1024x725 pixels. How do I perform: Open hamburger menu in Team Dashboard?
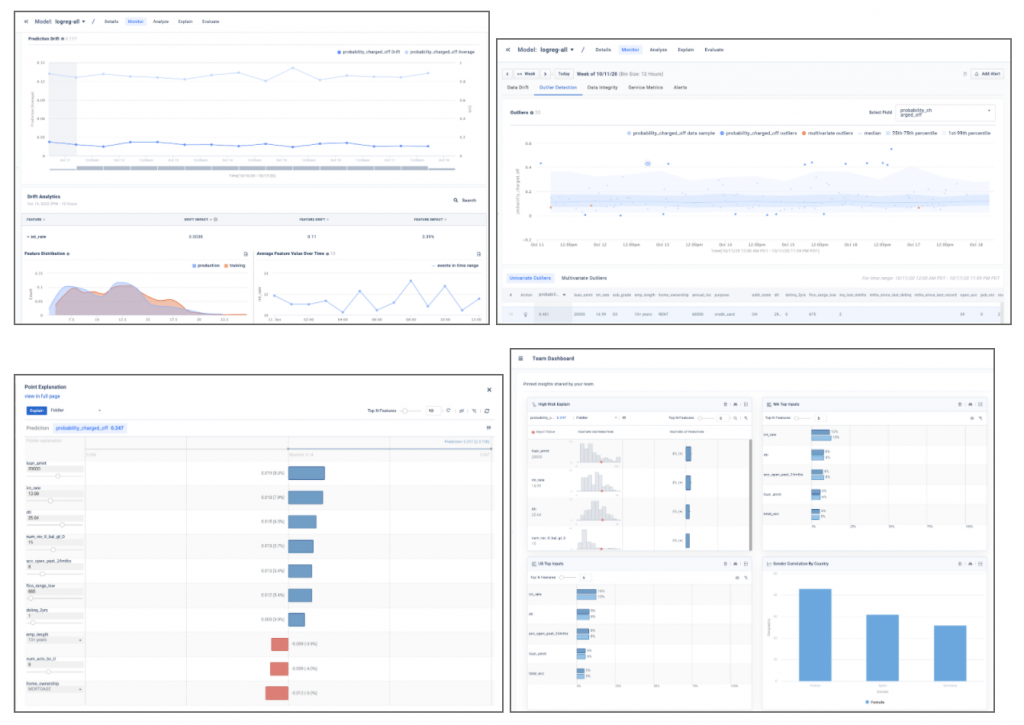520,359
